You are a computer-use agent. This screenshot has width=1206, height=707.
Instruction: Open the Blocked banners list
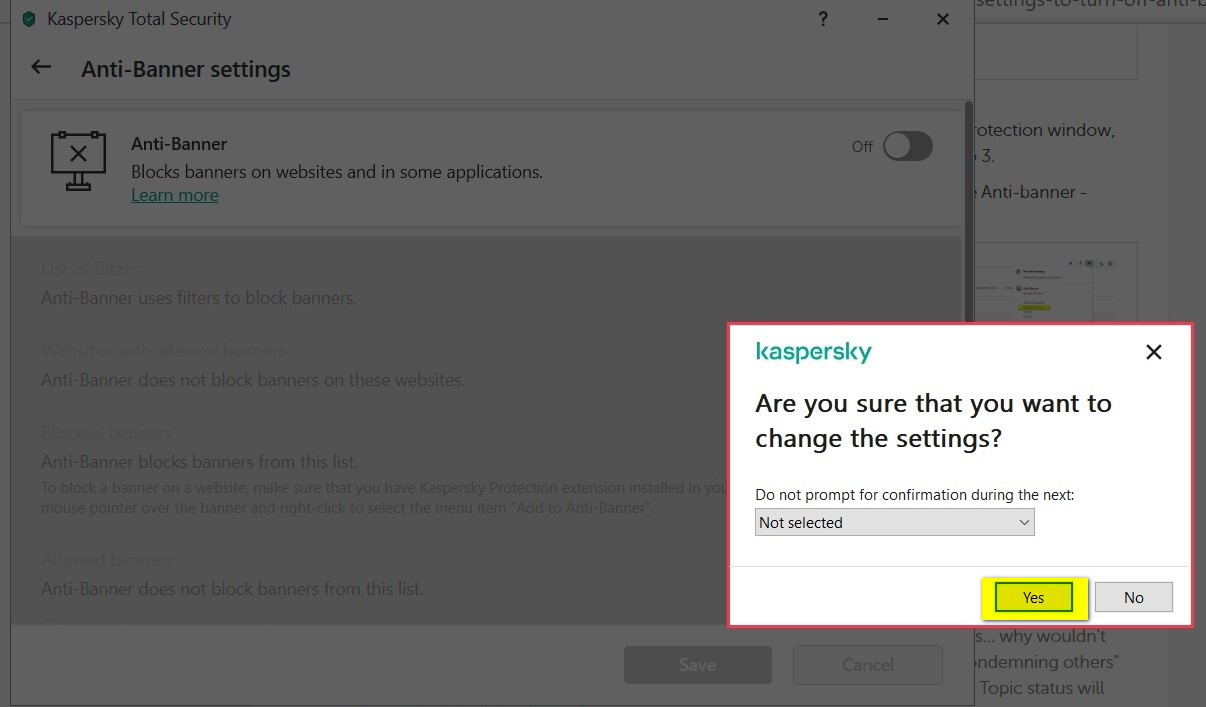pos(106,433)
